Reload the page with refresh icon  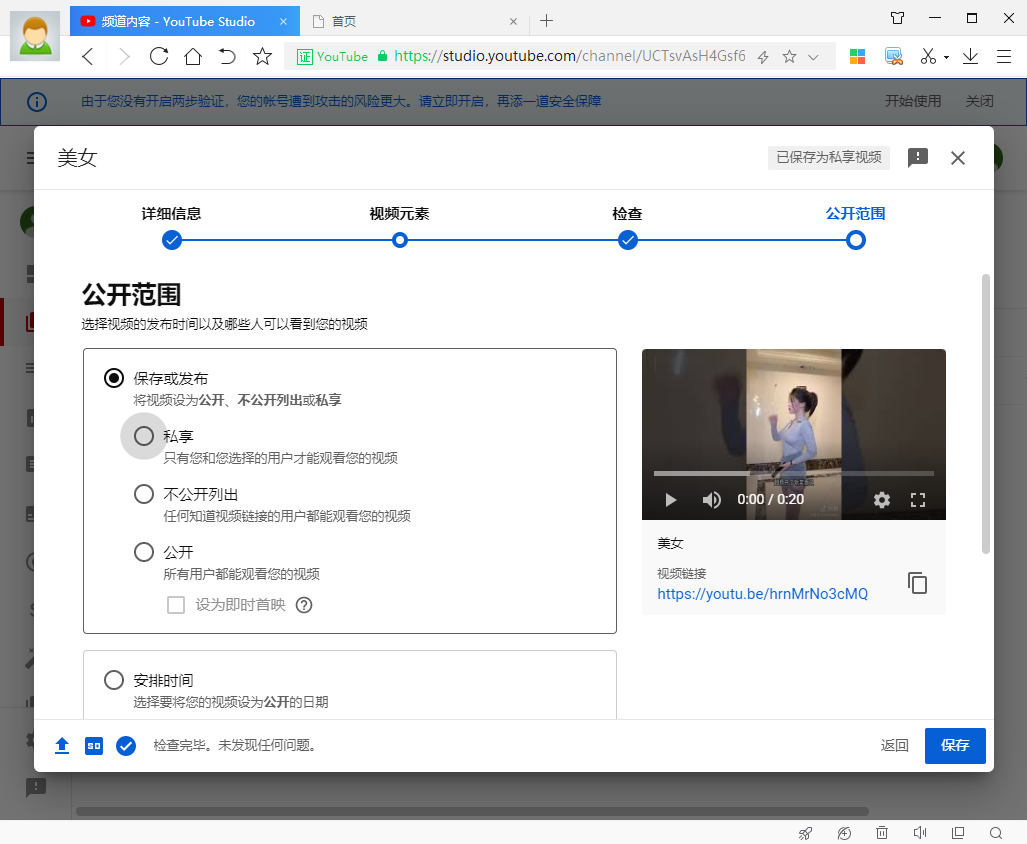[x=159, y=56]
